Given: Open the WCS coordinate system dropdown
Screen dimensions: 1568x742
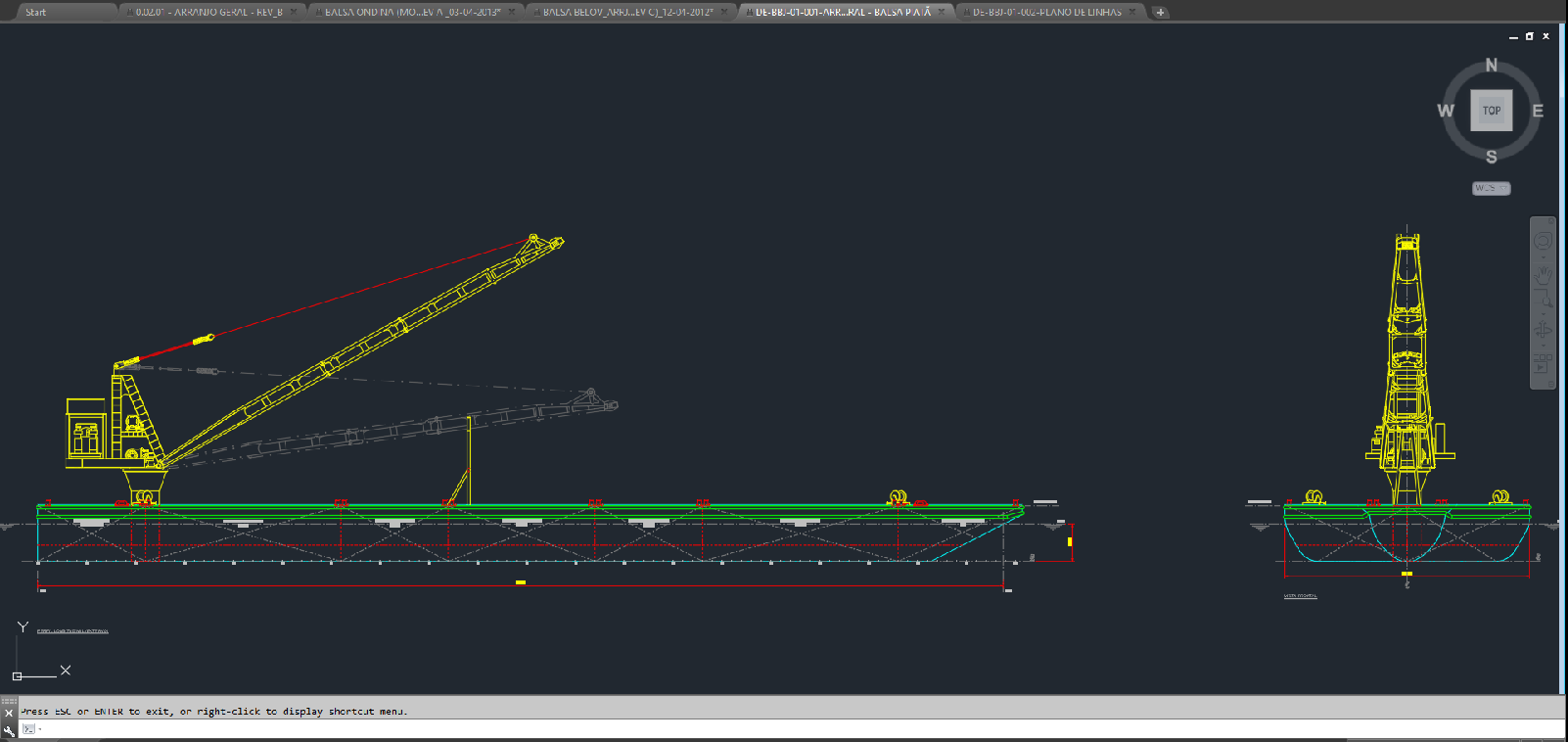Looking at the screenshot, I should point(1492,188).
